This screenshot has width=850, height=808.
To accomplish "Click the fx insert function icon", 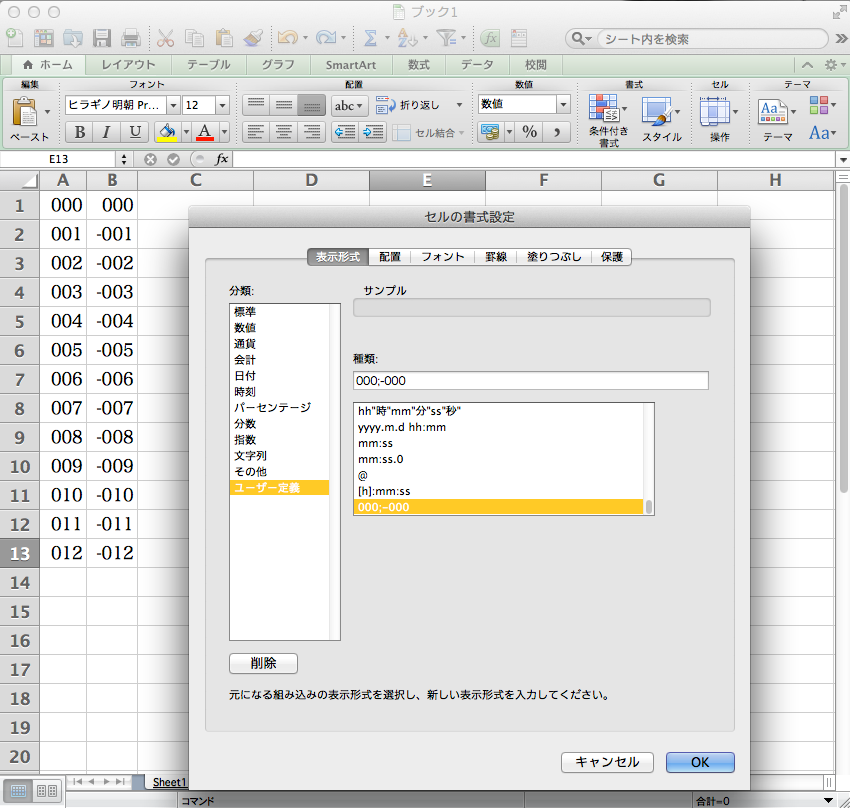I will [x=222, y=159].
